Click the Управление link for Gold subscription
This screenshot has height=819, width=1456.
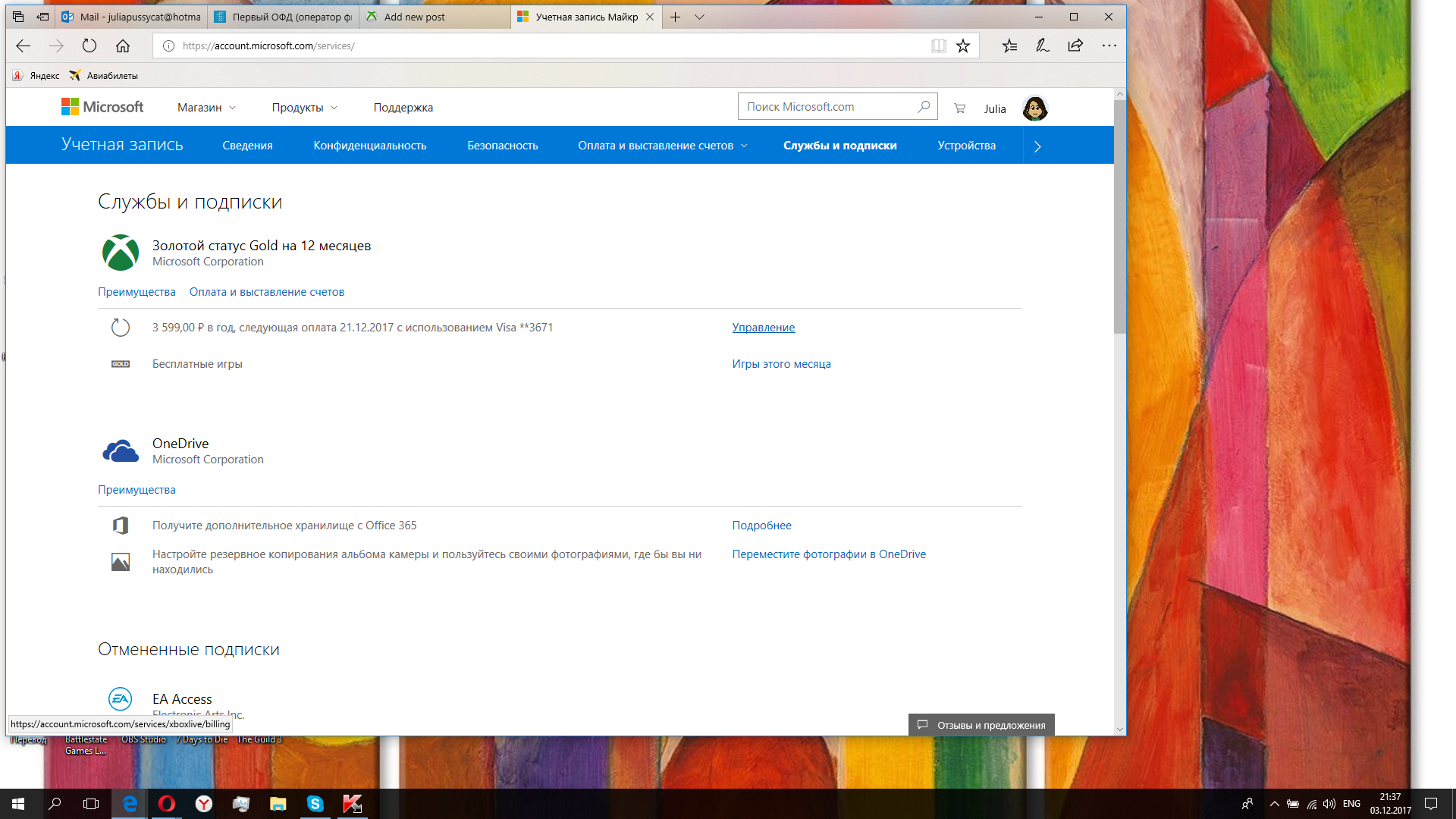tap(763, 328)
